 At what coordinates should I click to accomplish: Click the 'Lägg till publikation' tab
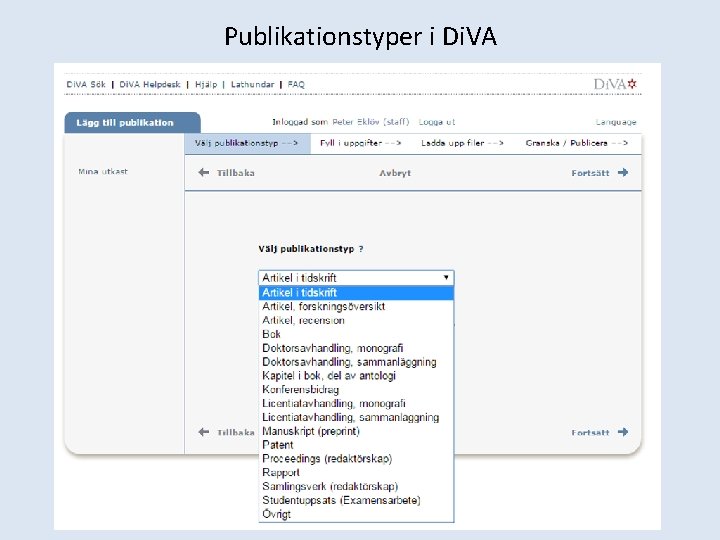(x=132, y=123)
